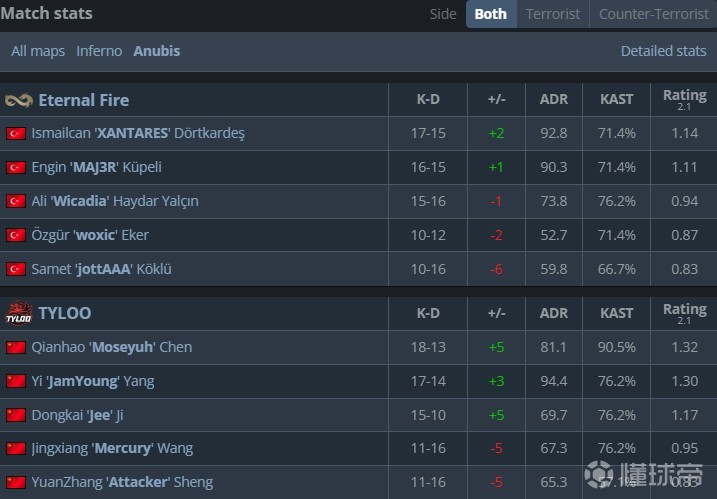The image size is (717, 499).
Task: Open the Detailed stats link
Action: (663, 51)
